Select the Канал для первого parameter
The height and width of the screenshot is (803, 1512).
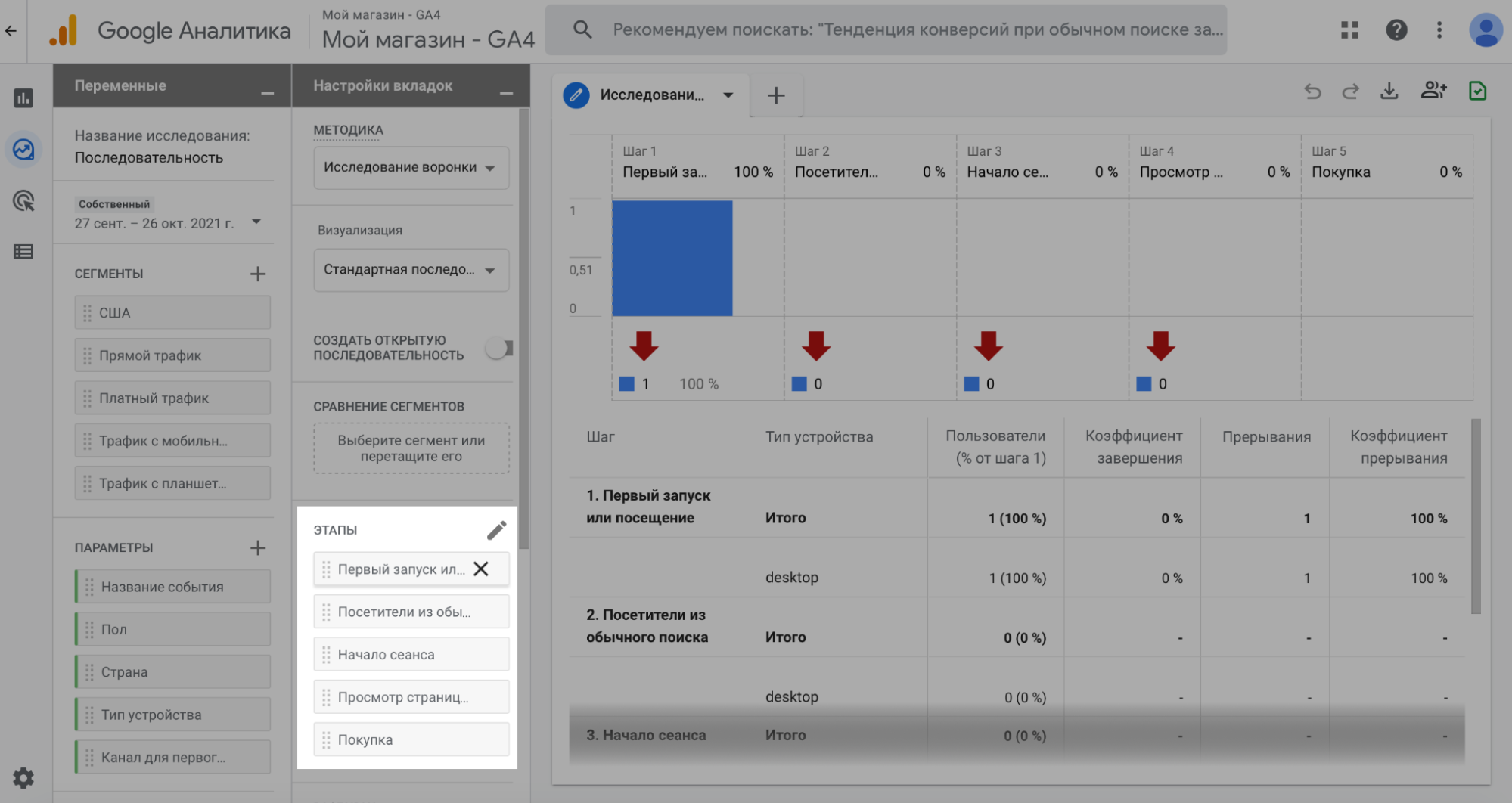[x=172, y=757]
